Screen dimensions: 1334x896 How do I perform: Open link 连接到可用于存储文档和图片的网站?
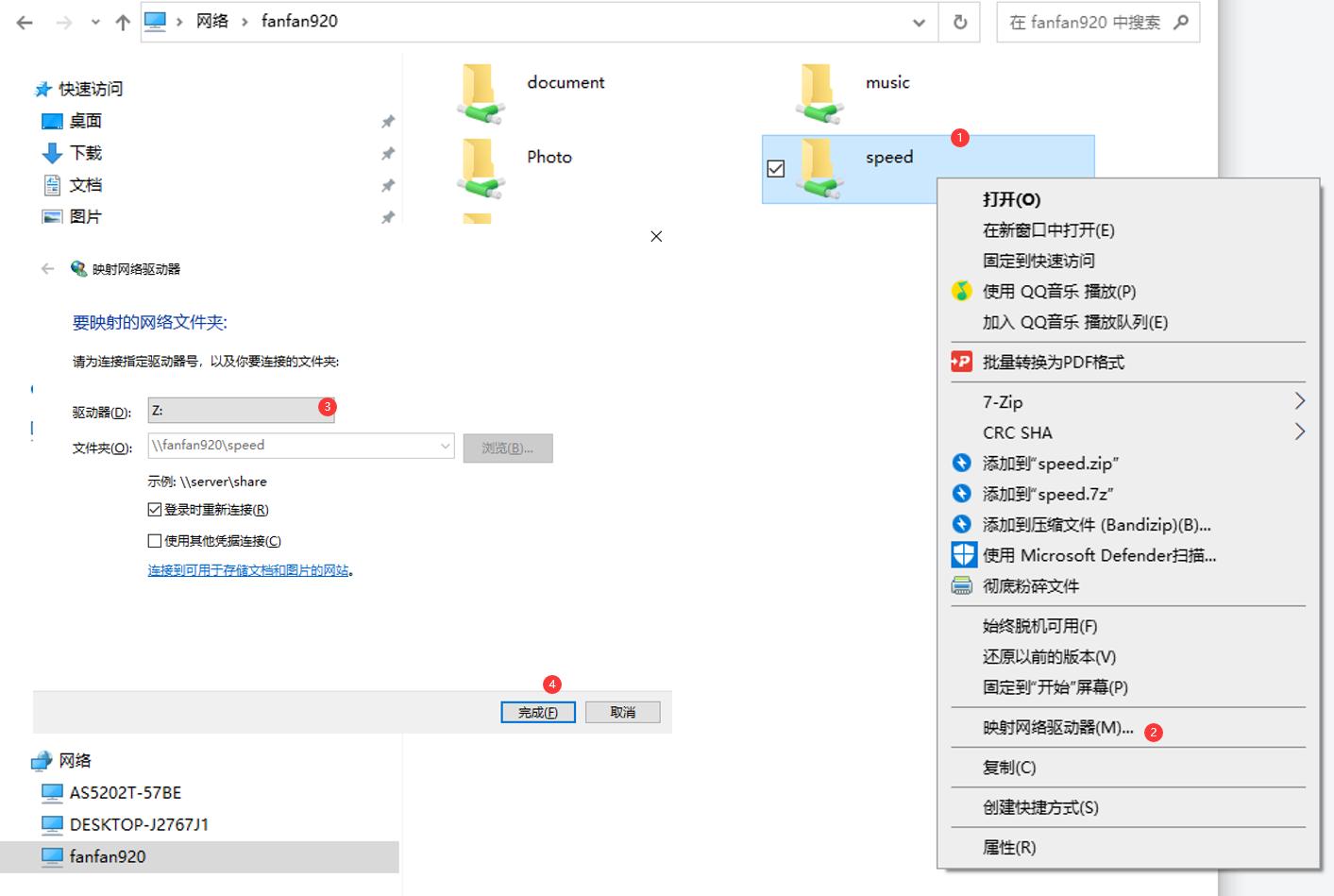click(x=250, y=570)
